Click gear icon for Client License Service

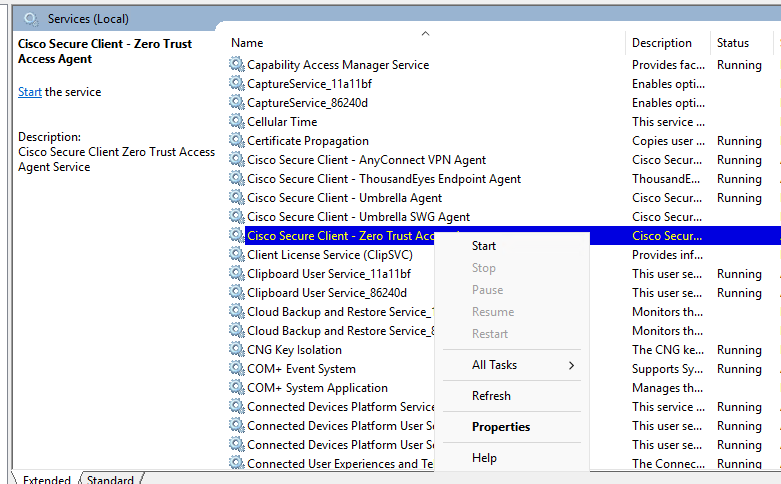click(236, 255)
